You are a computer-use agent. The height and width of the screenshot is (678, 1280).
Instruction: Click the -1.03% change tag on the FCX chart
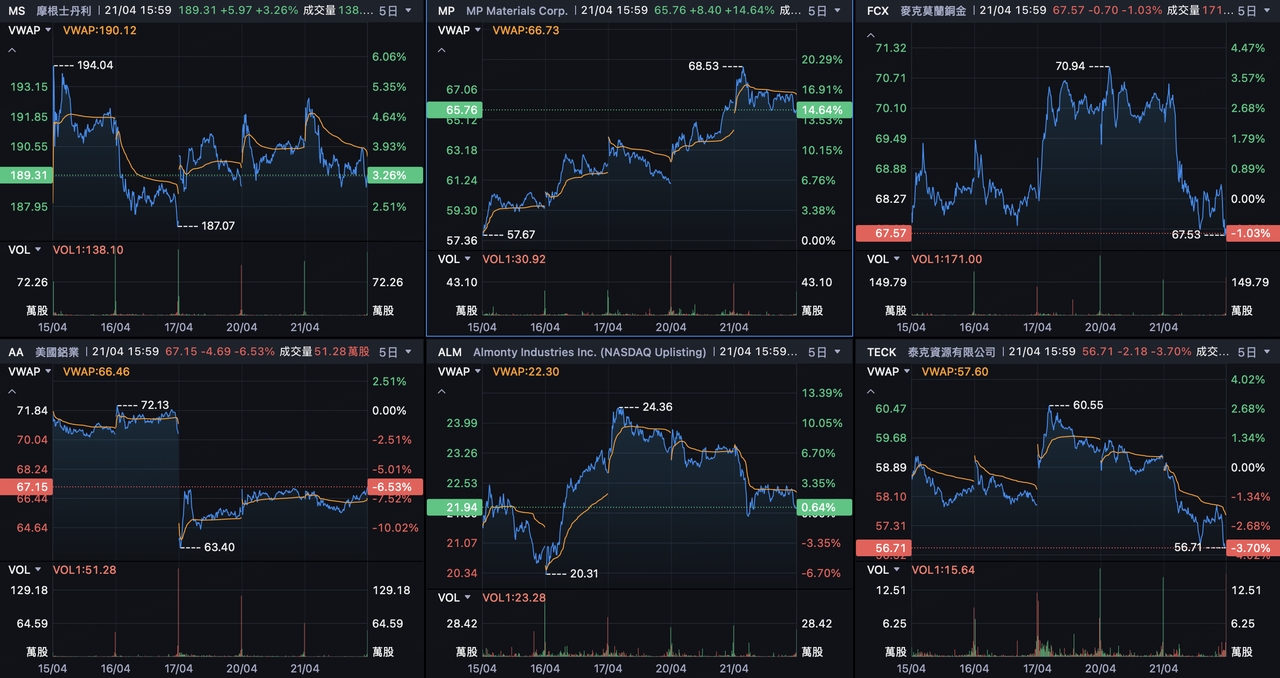(1252, 233)
